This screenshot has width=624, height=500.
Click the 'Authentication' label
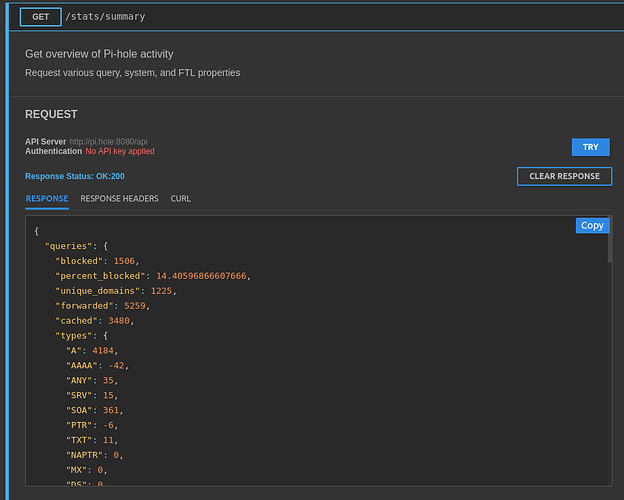click(x=53, y=151)
